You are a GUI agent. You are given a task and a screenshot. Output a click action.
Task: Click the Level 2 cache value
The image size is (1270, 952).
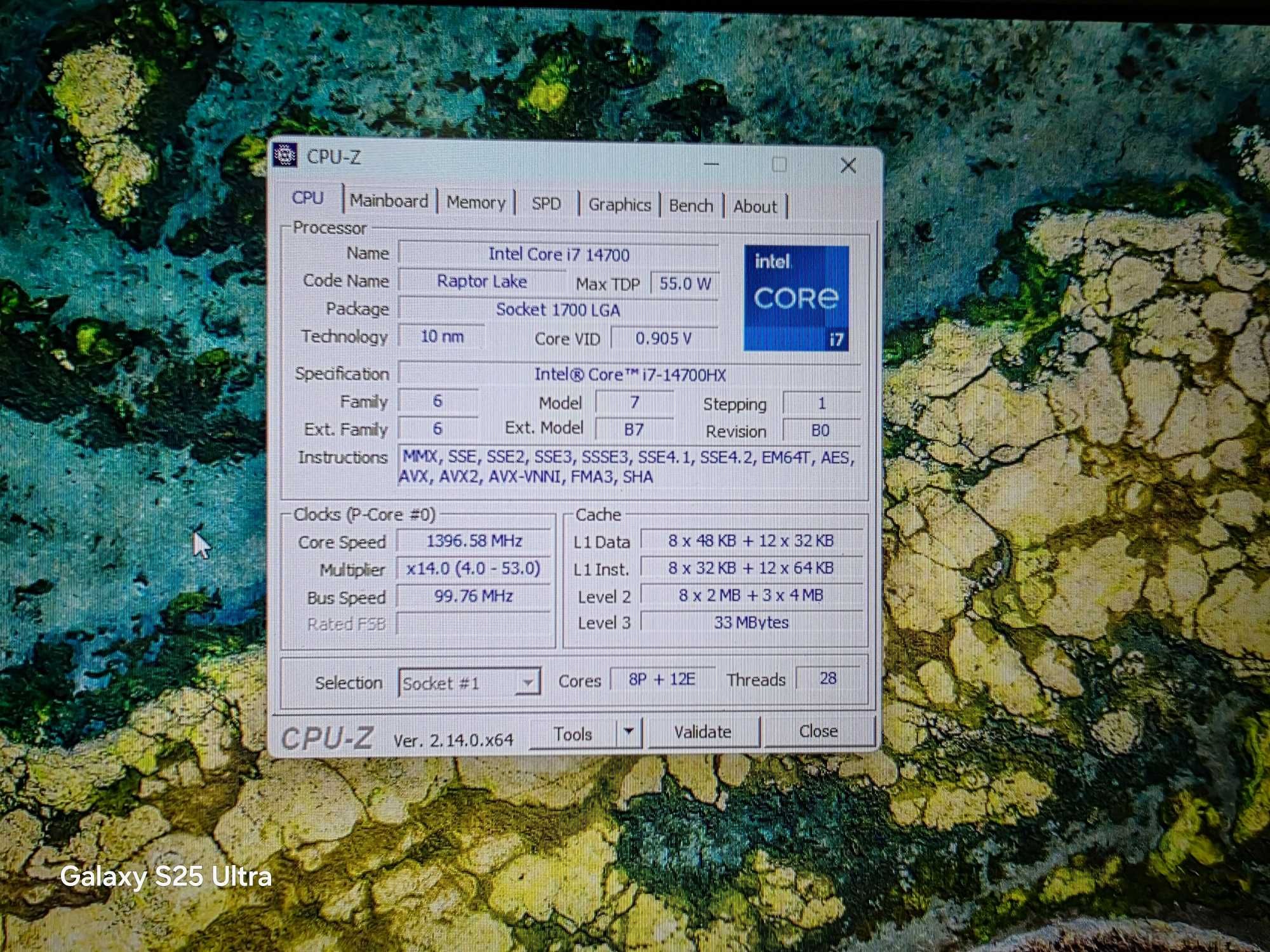click(751, 595)
